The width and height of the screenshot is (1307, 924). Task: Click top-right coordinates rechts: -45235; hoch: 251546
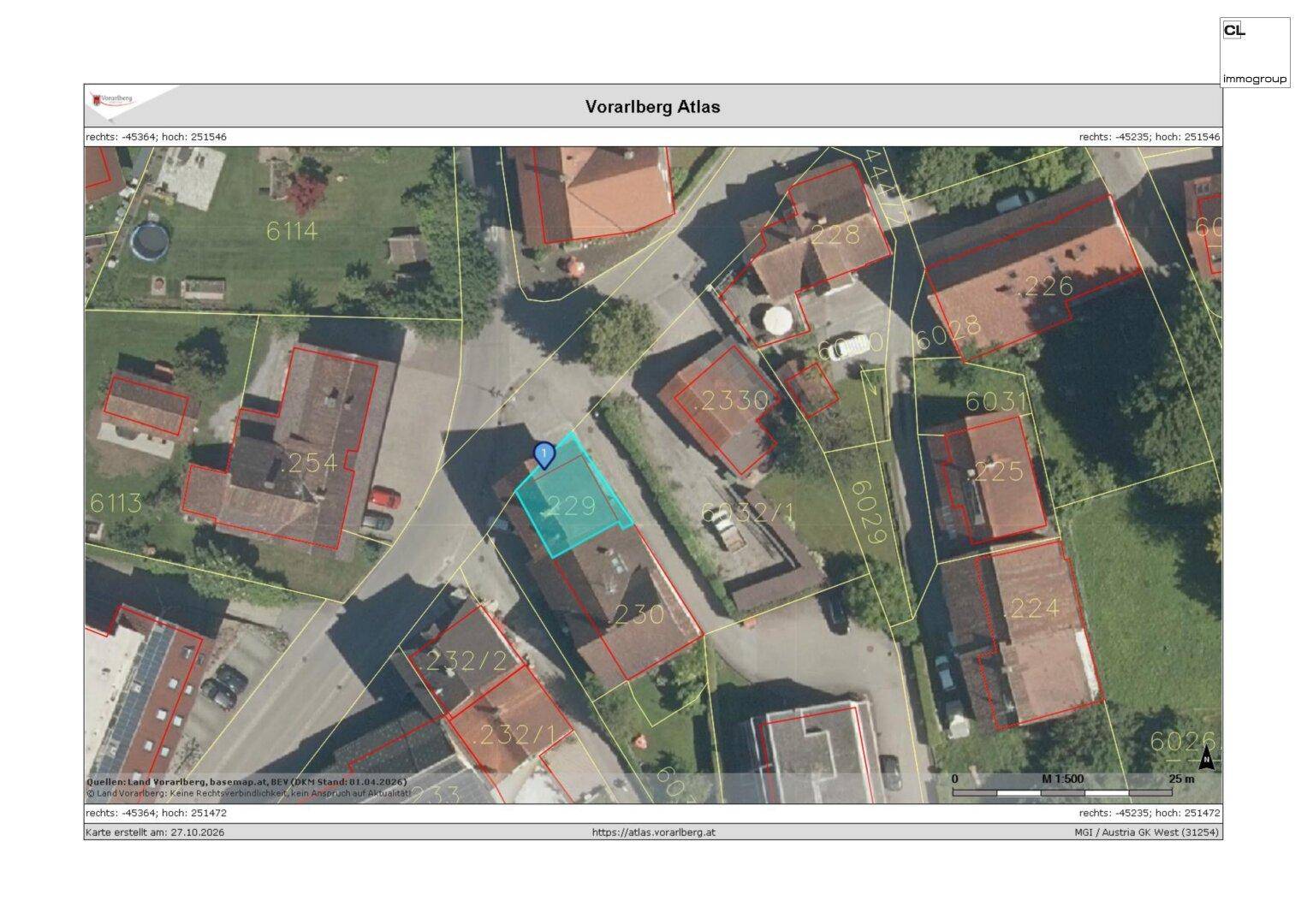click(1150, 137)
